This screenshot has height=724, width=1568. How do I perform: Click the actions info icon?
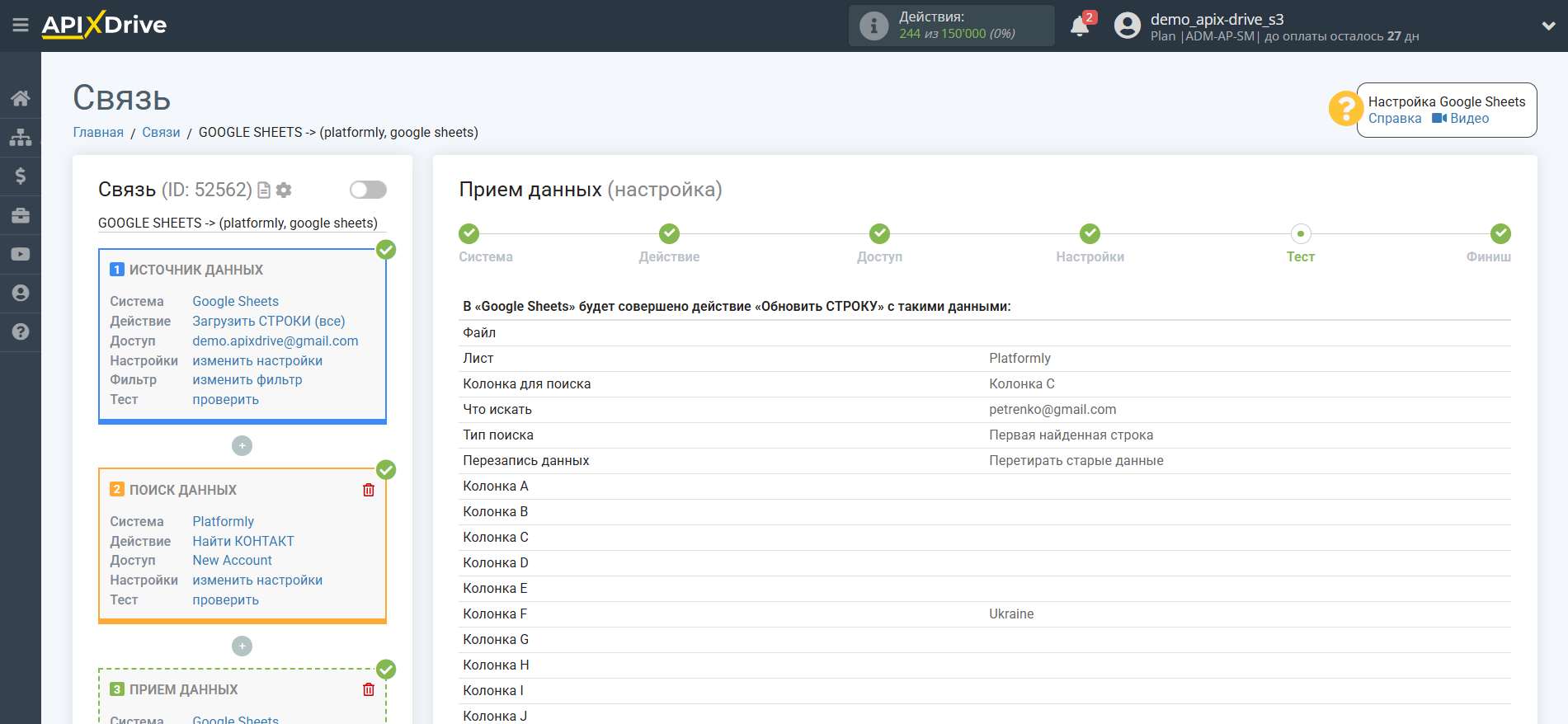pos(873,26)
